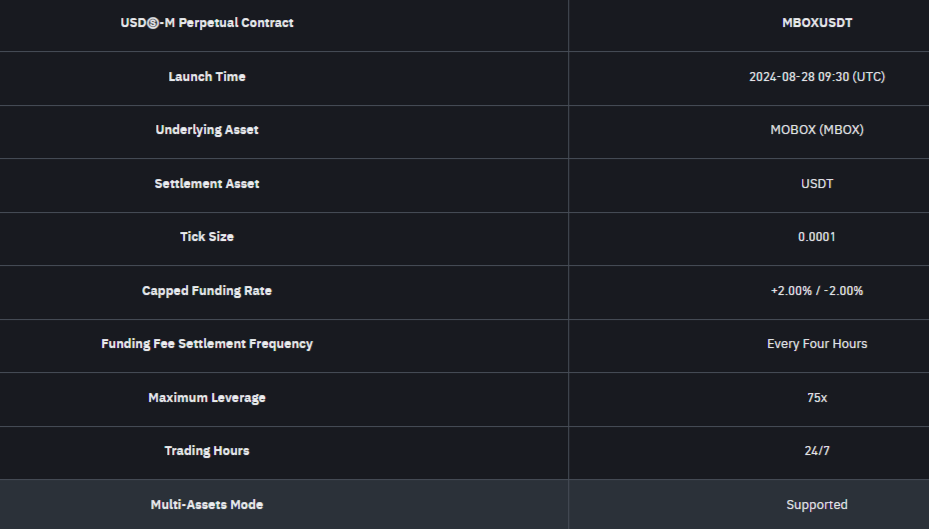Image resolution: width=929 pixels, height=529 pixels.
Task: Click the 'Trading Hours' label
Action: click(207, 451)
